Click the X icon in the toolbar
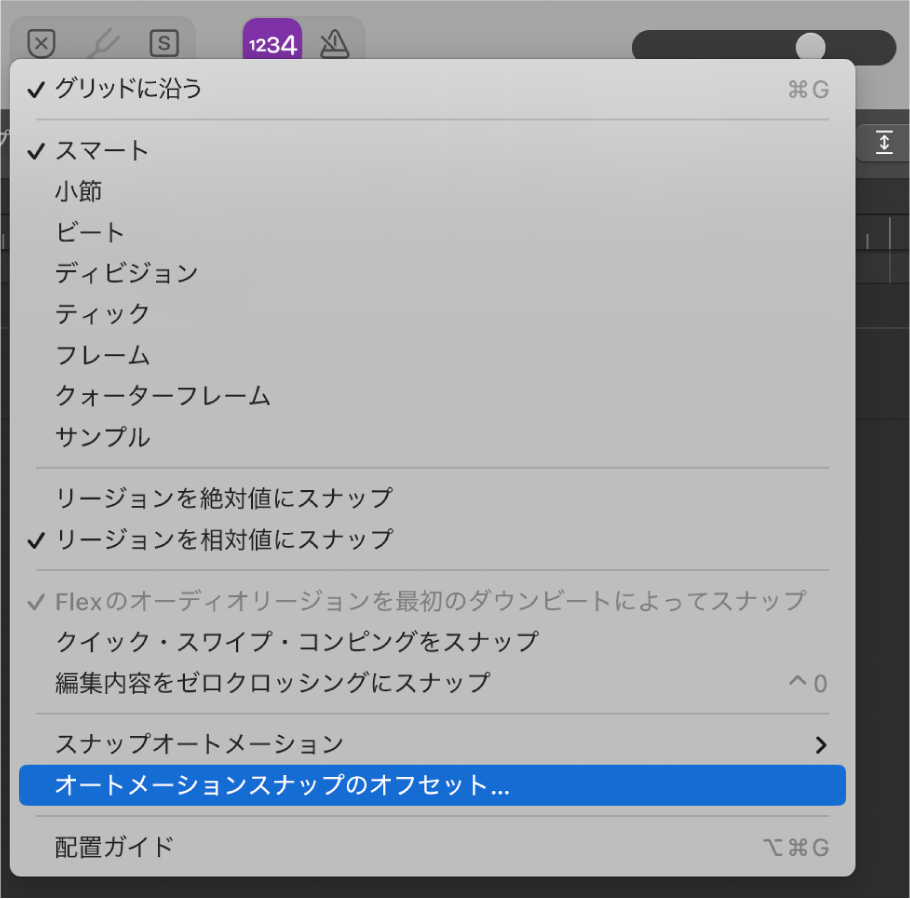 click(x=42, y=44)
